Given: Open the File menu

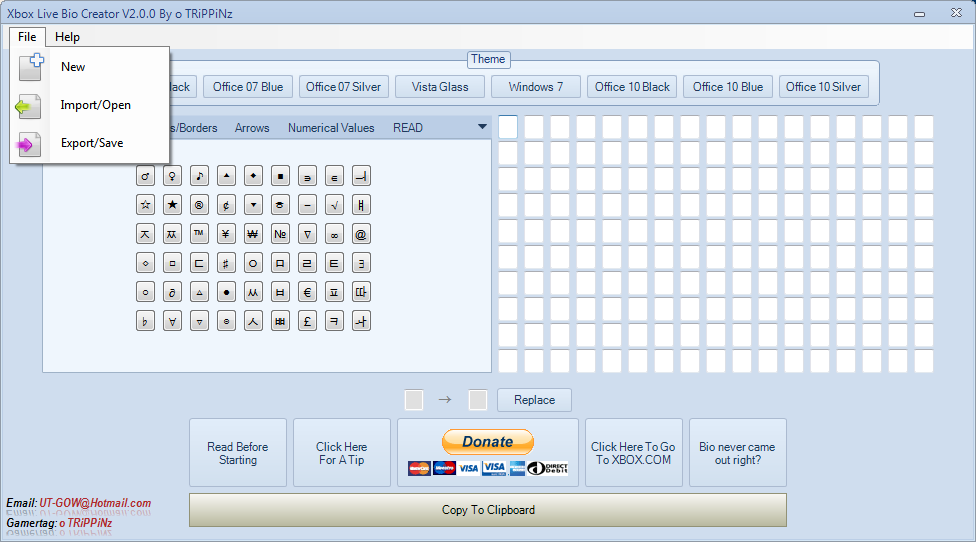Looking at the screenshot, I should (27, 37).
